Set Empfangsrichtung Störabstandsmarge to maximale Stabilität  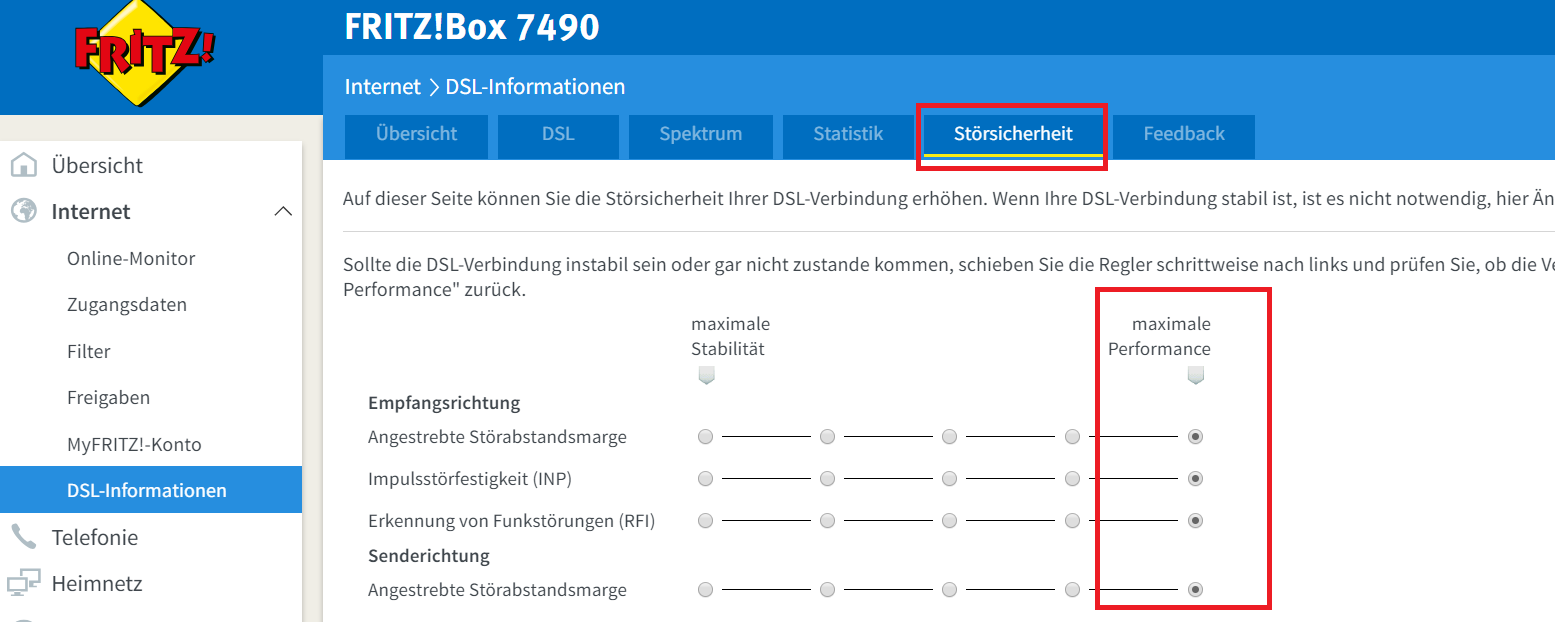tap(706, 437)
